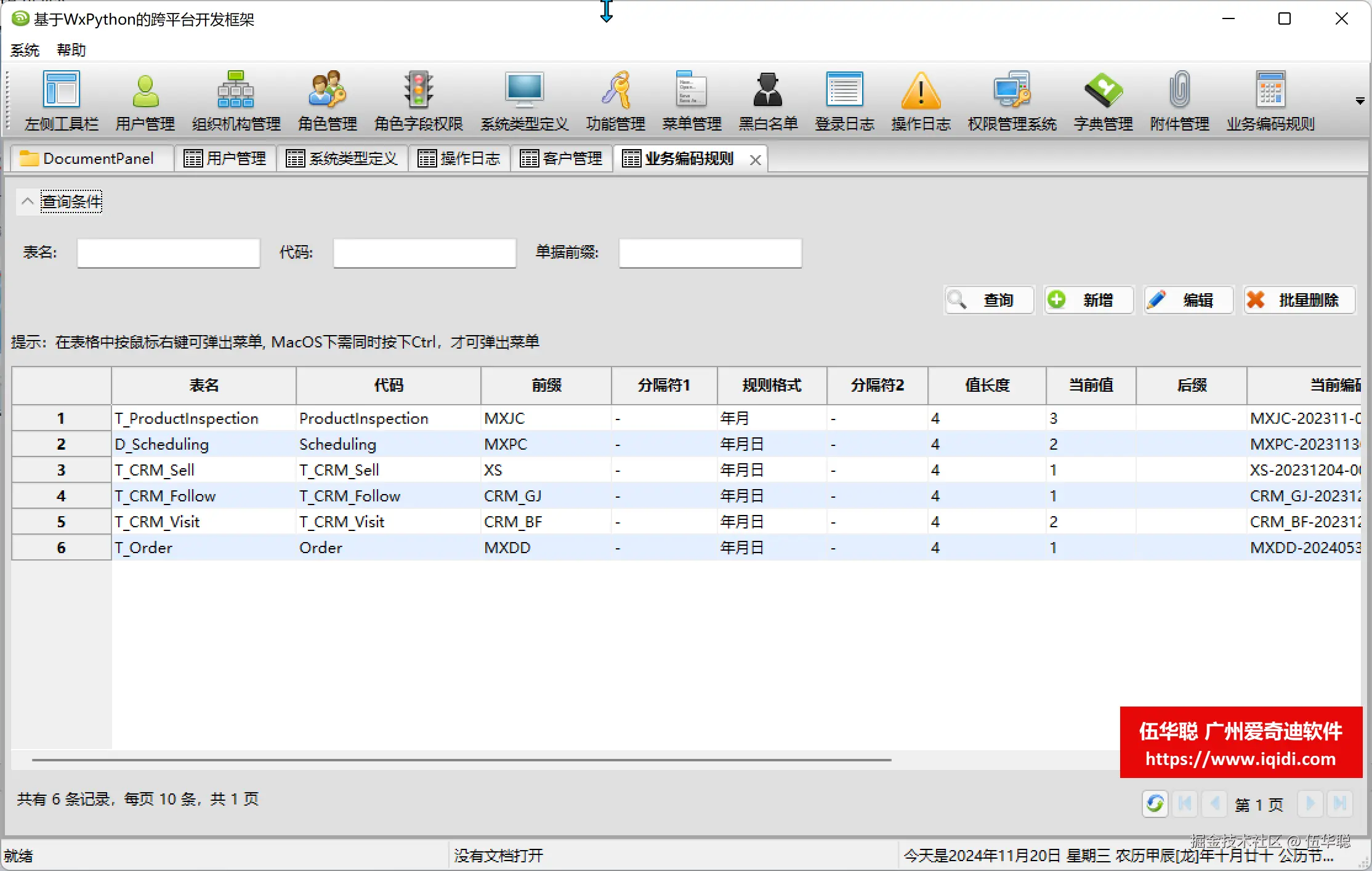Select row 3 header in the table
1372x871 pixels.
point(61,470)
